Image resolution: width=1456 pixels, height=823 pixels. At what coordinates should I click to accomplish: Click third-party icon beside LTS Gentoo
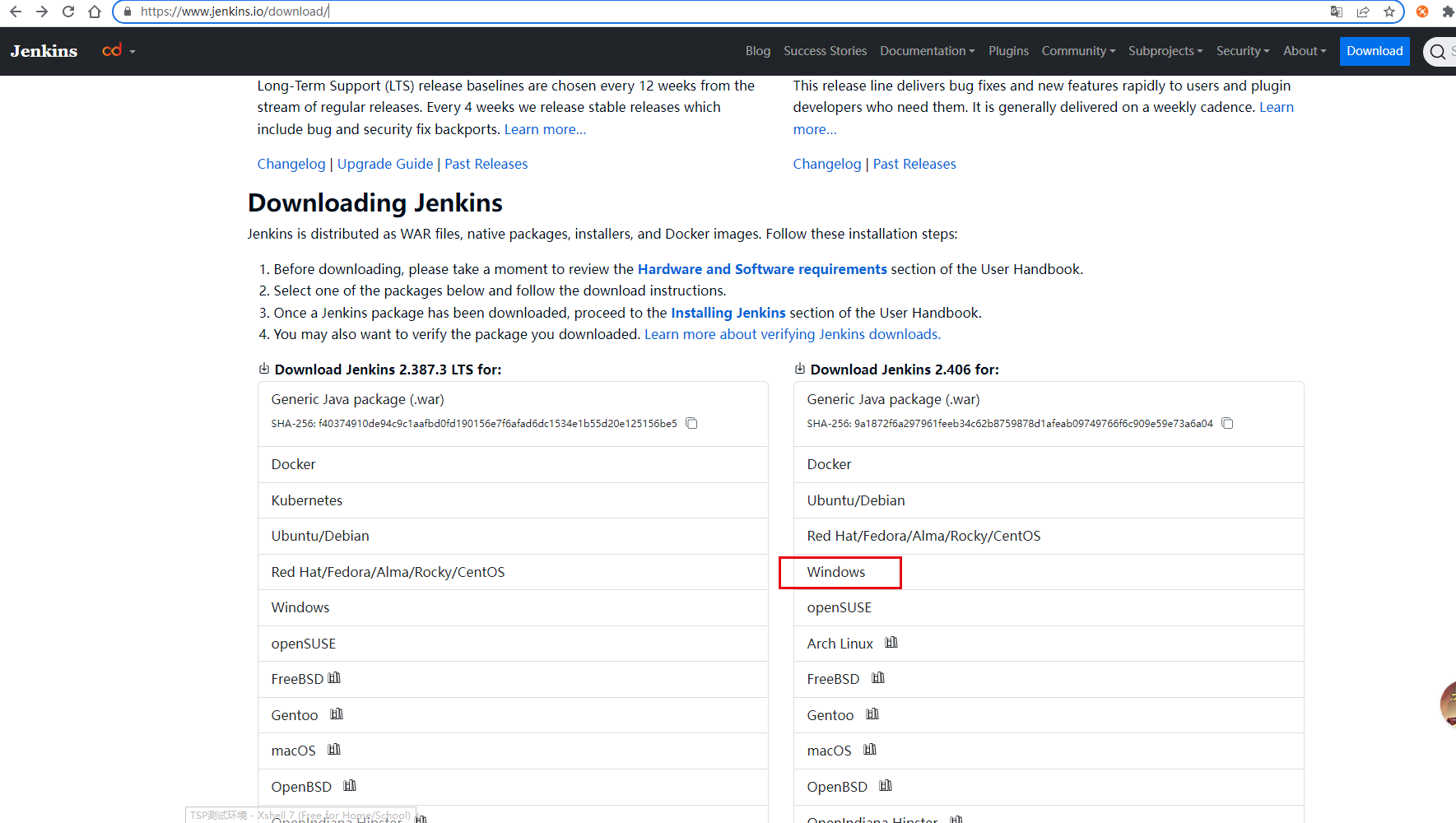click(337, 714)
